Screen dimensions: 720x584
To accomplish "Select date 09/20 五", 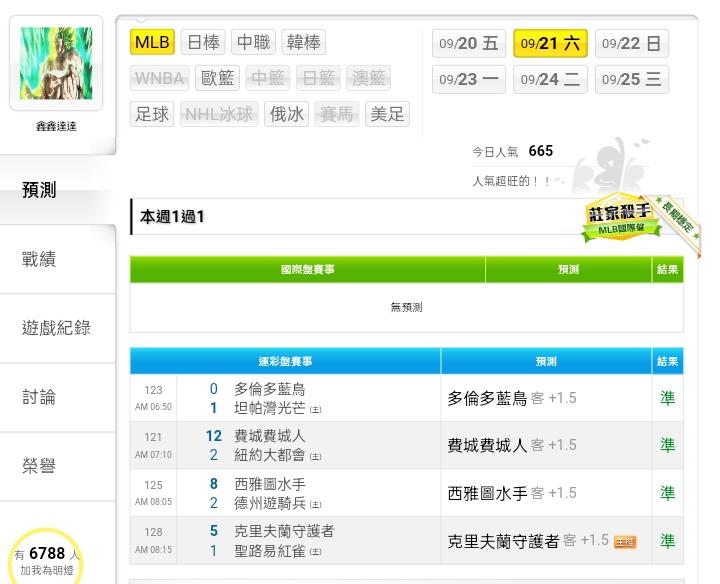I will click(469, 44).
